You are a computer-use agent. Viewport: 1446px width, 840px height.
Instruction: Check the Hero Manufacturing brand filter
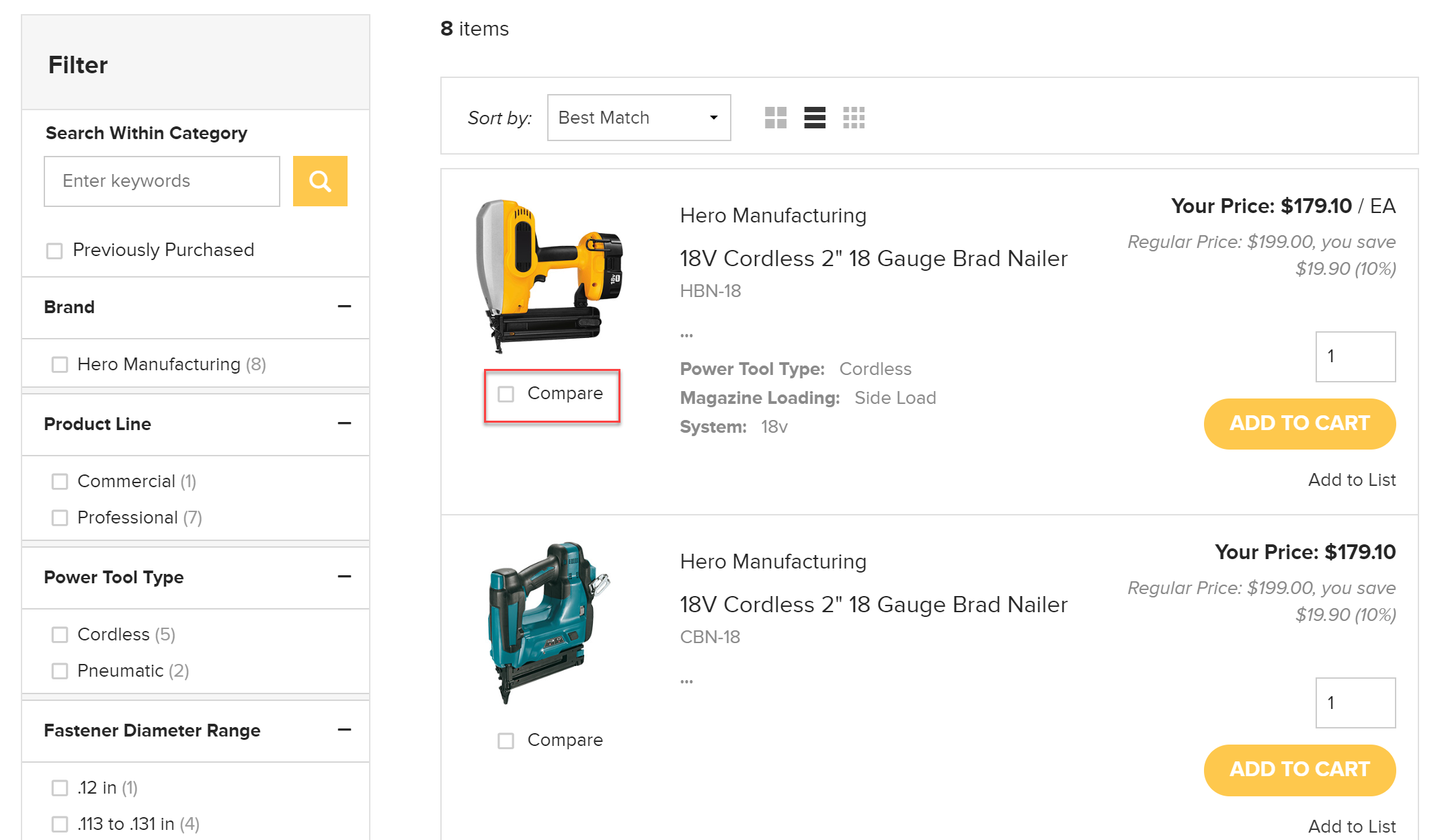pos(60,364)
